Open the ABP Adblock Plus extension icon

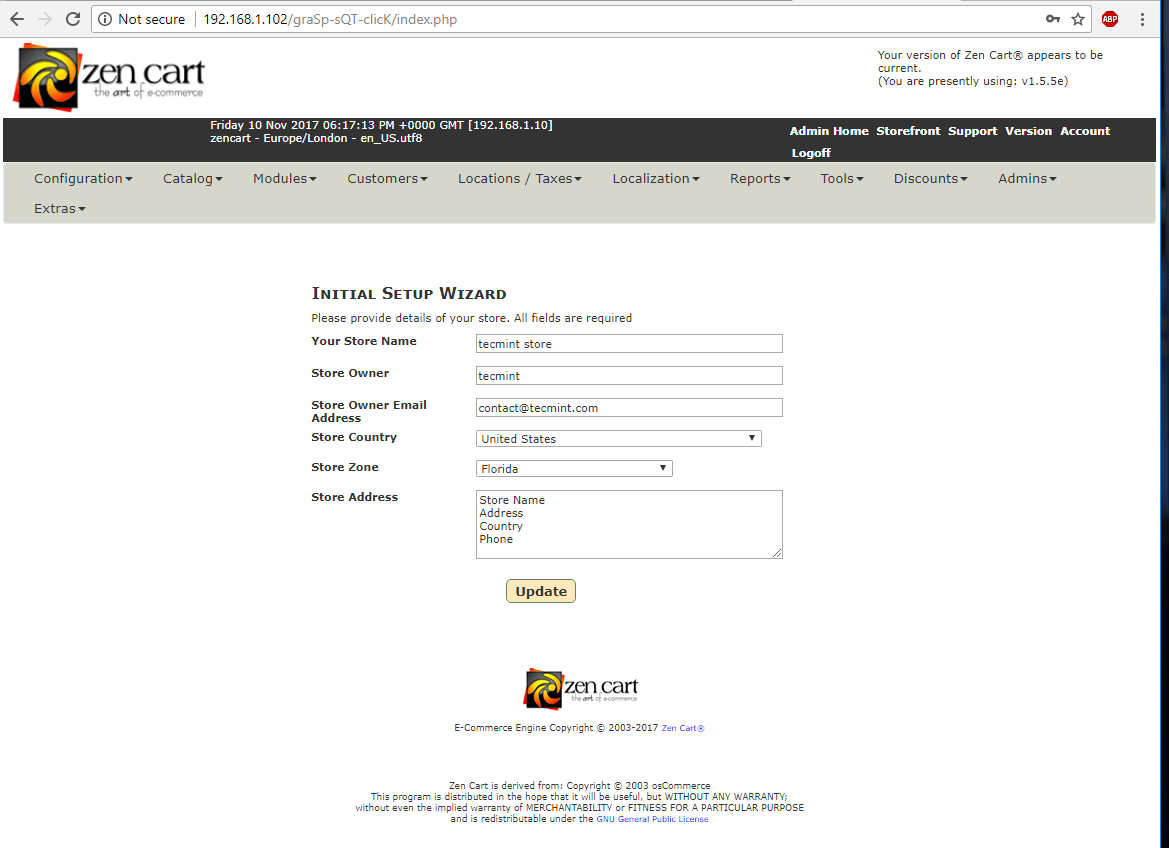tap(1110, 19)
